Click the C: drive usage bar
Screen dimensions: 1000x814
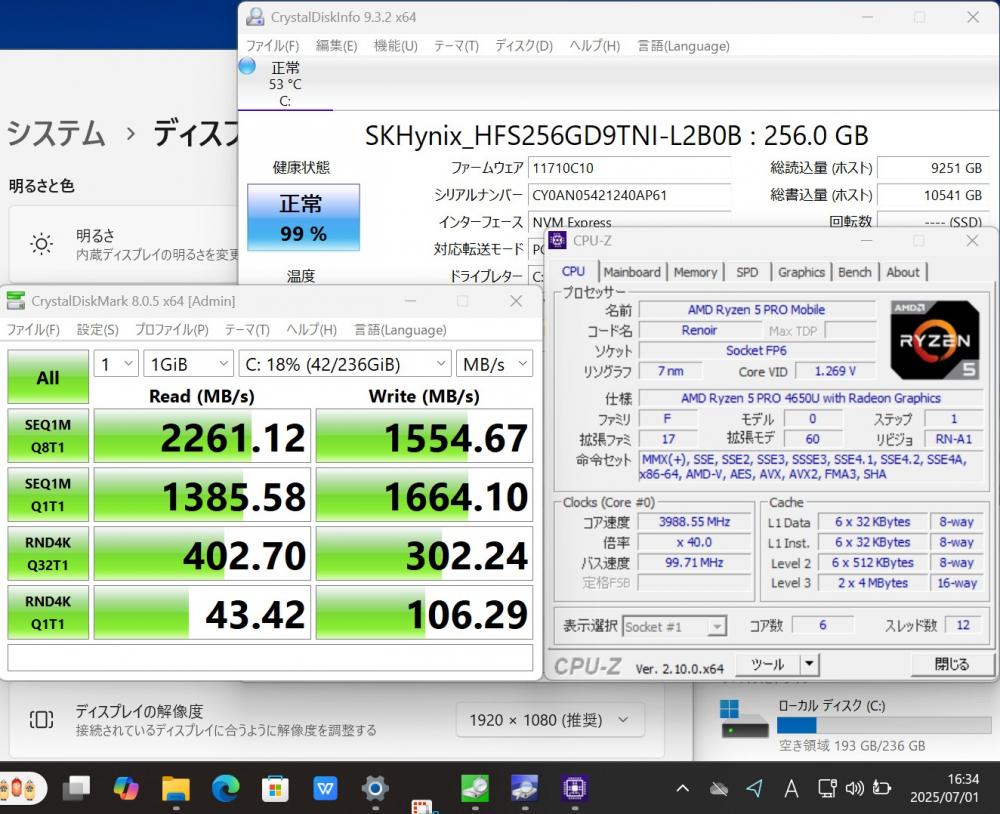pyautogui.click(x=884, y=725)
